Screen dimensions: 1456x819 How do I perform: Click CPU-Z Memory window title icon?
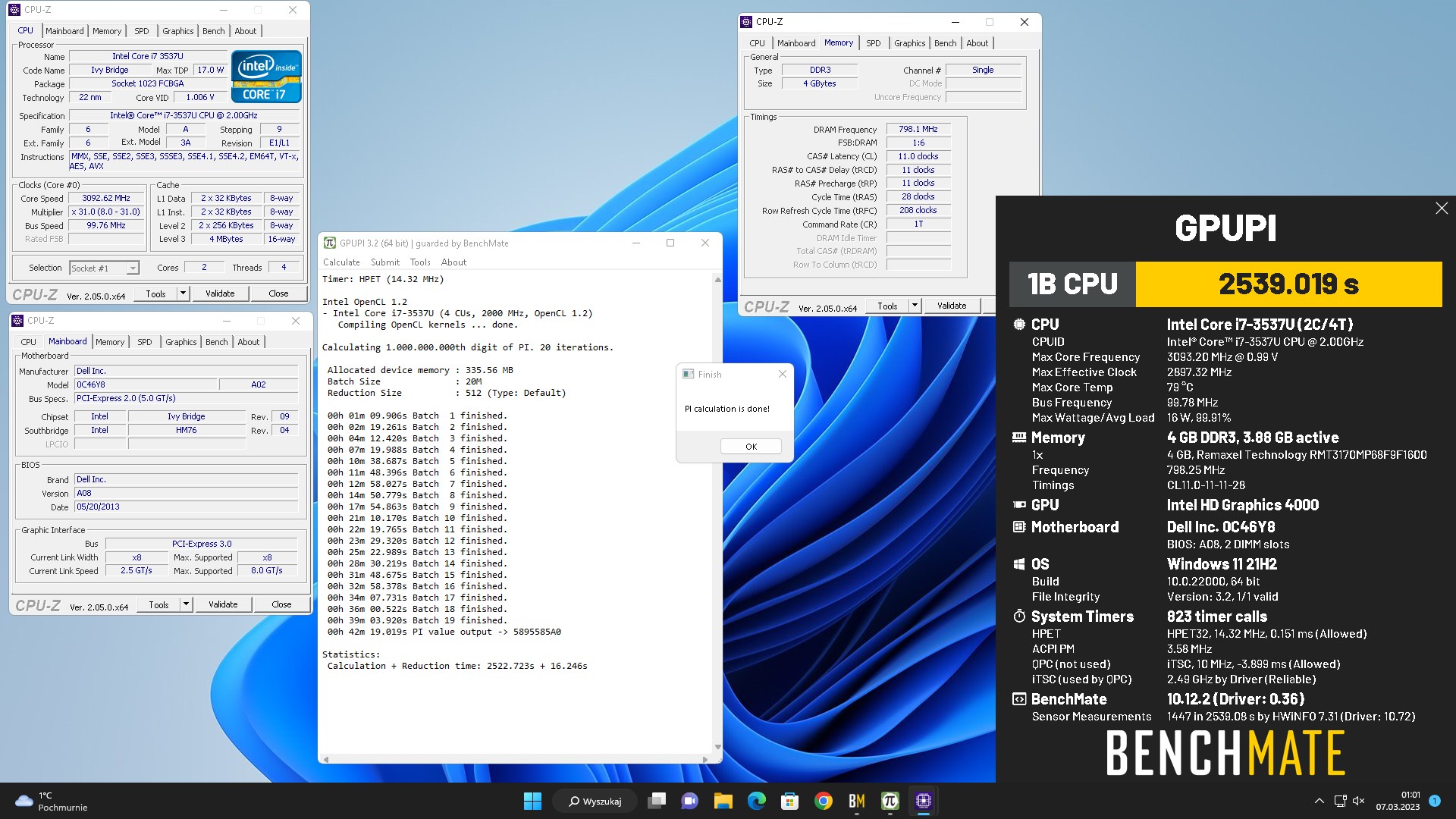746,22
